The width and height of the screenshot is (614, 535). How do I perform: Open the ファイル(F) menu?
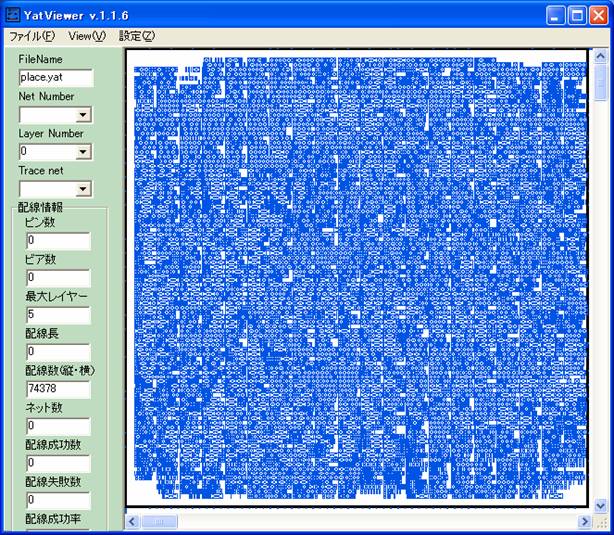pyautogui.click(x=32, y=36)
